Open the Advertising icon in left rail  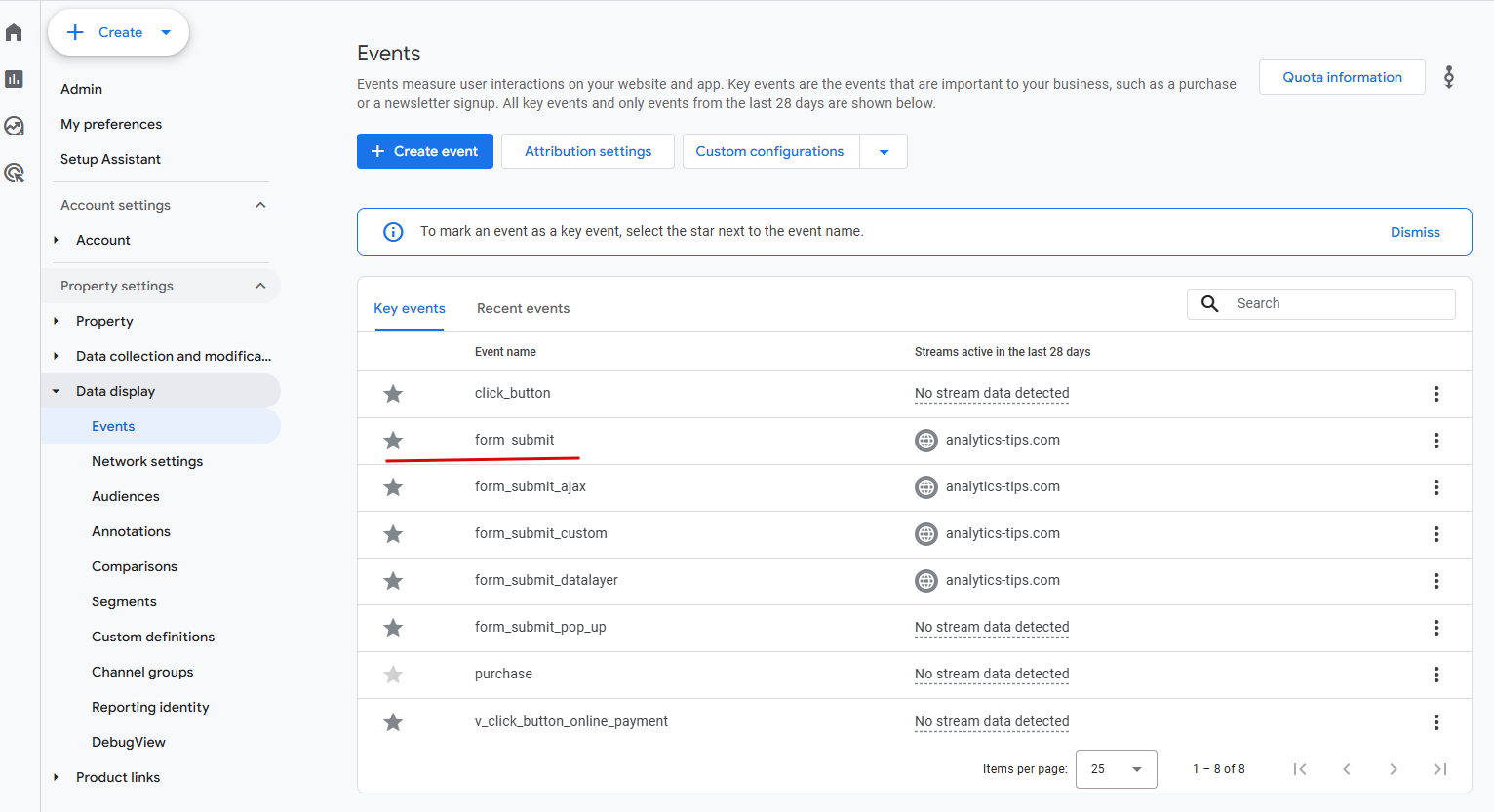14,173
